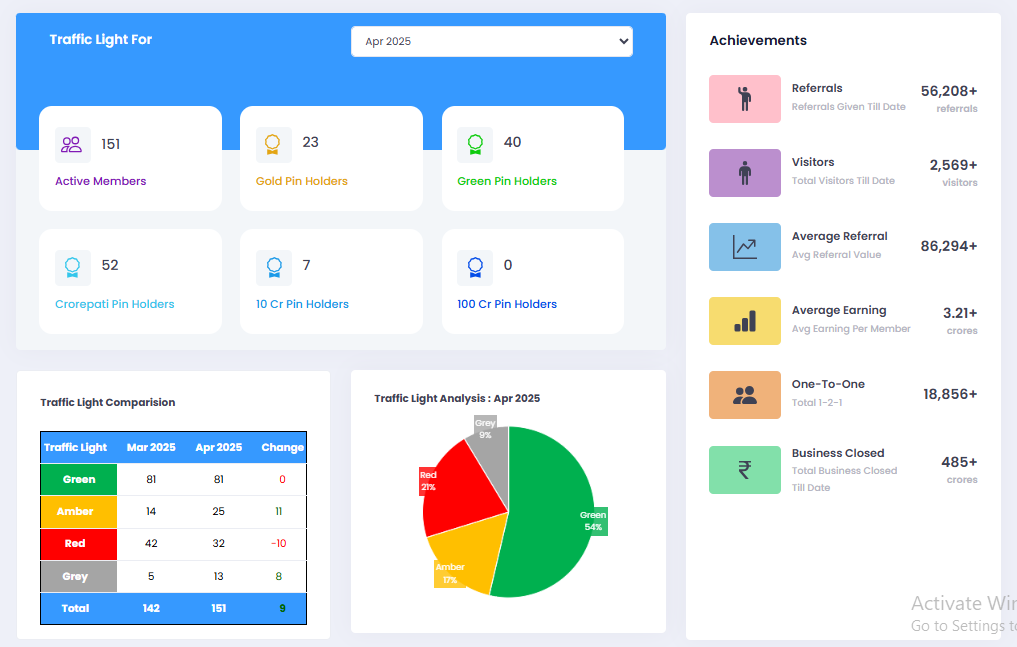Click the Green Pin Holders badge icon
The width and height of the screenshot is (1017, 647).
(475, 144)
